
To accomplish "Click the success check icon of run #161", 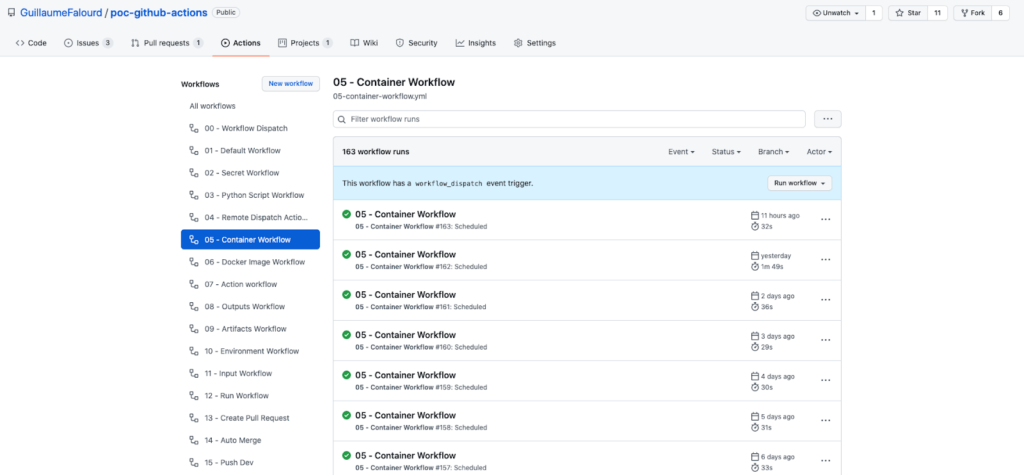I will (x=347, y=295).
